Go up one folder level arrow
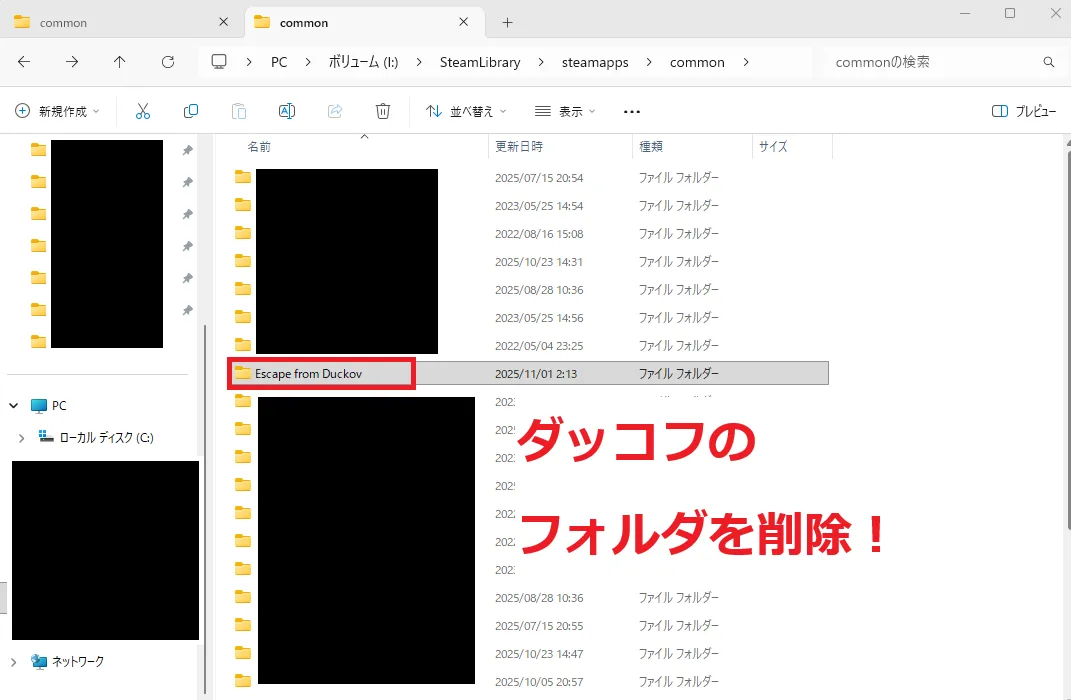The width and height of the screenshot is (1071, 700). [120, 62]
